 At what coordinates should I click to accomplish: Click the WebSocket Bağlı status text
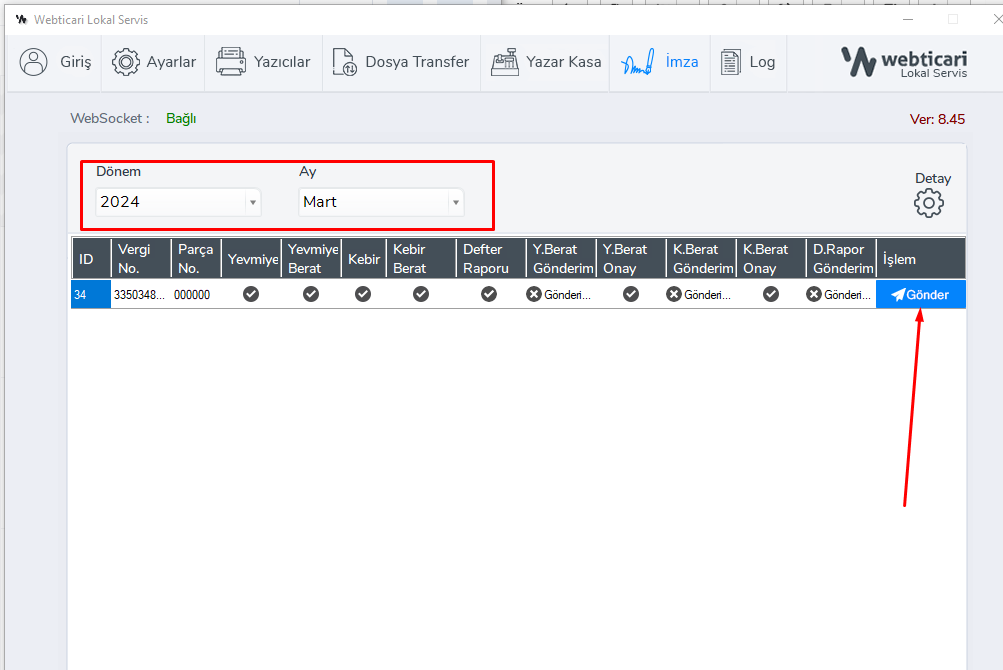tap(181, 118)
